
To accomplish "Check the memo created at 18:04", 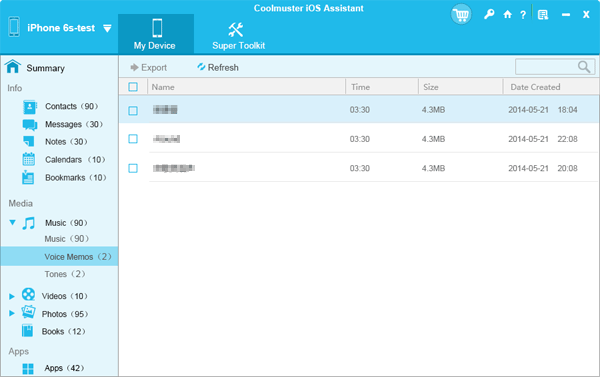I will coord(133,111).
